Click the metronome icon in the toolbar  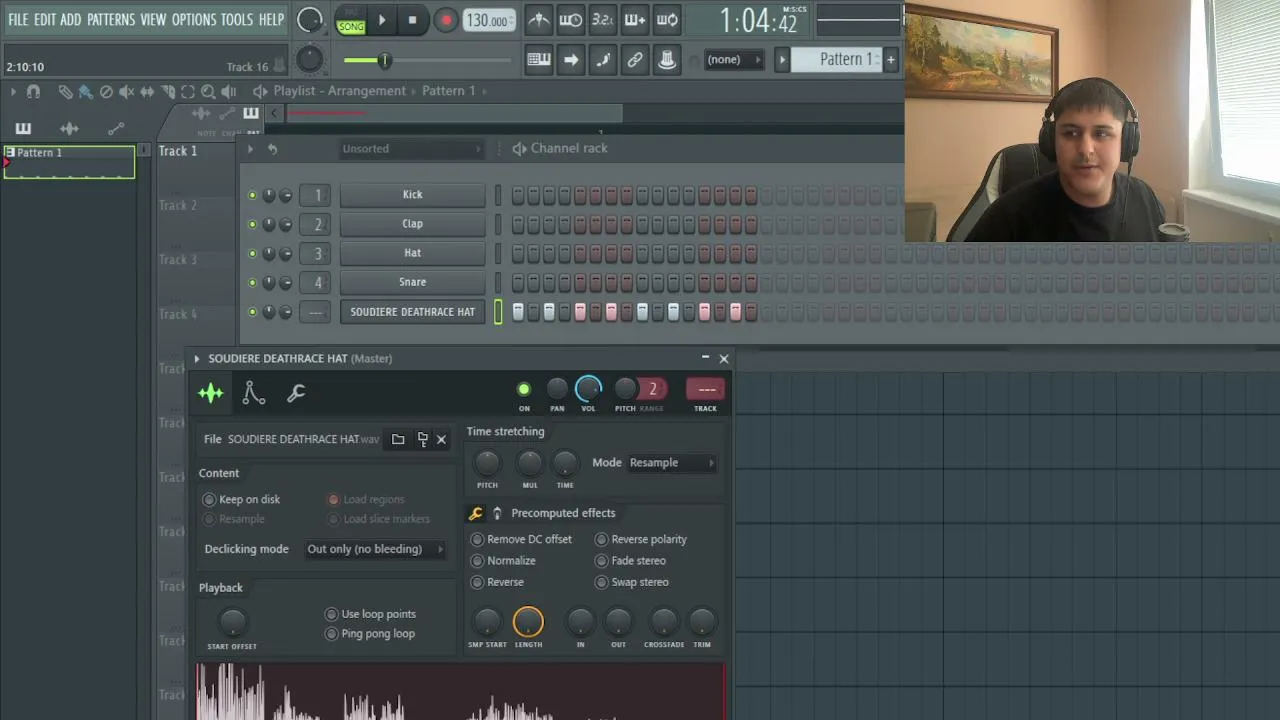click(538, 20)
